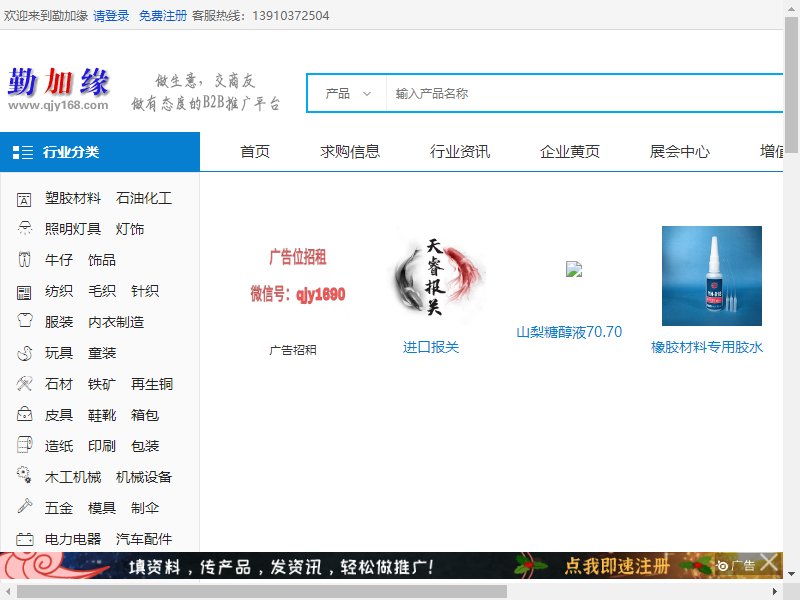This screenshot has height=600, width=800.
Task: Click the scroll left arrow
Action: pos(8,592)
